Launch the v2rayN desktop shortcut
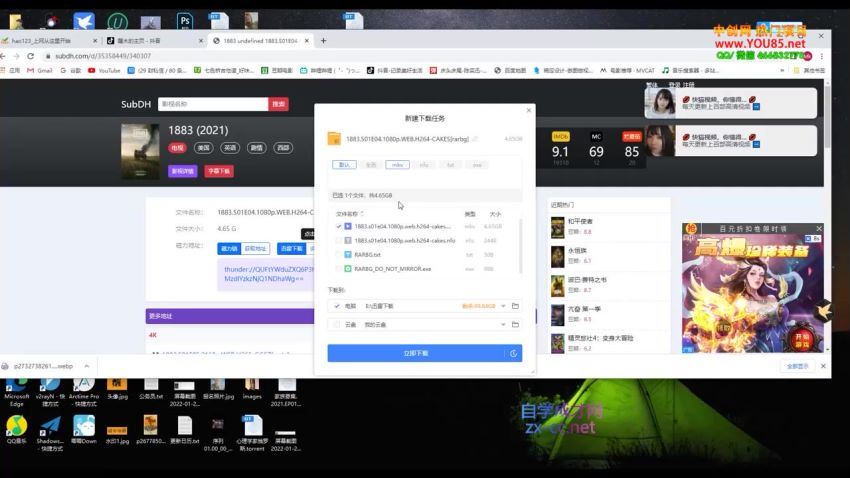This screenshot has height=478, width=850. [x=50, y=393]
